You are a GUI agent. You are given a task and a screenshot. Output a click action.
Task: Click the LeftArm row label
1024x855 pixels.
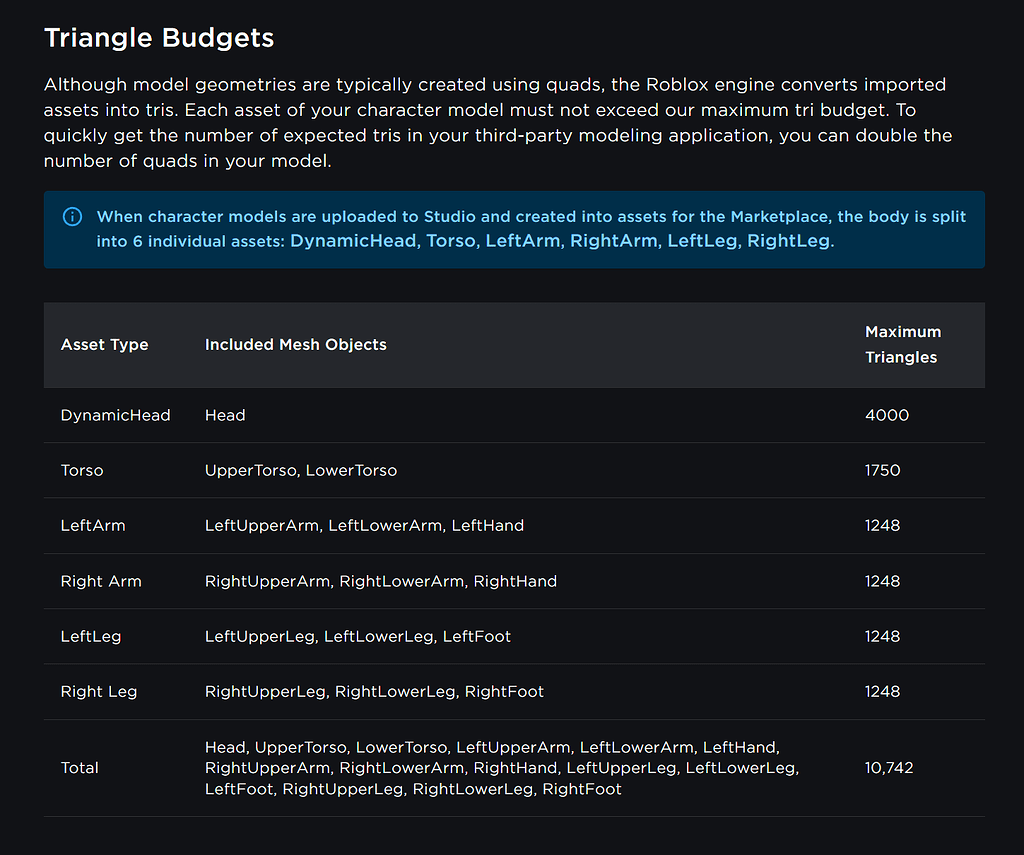tap(92, 525)
